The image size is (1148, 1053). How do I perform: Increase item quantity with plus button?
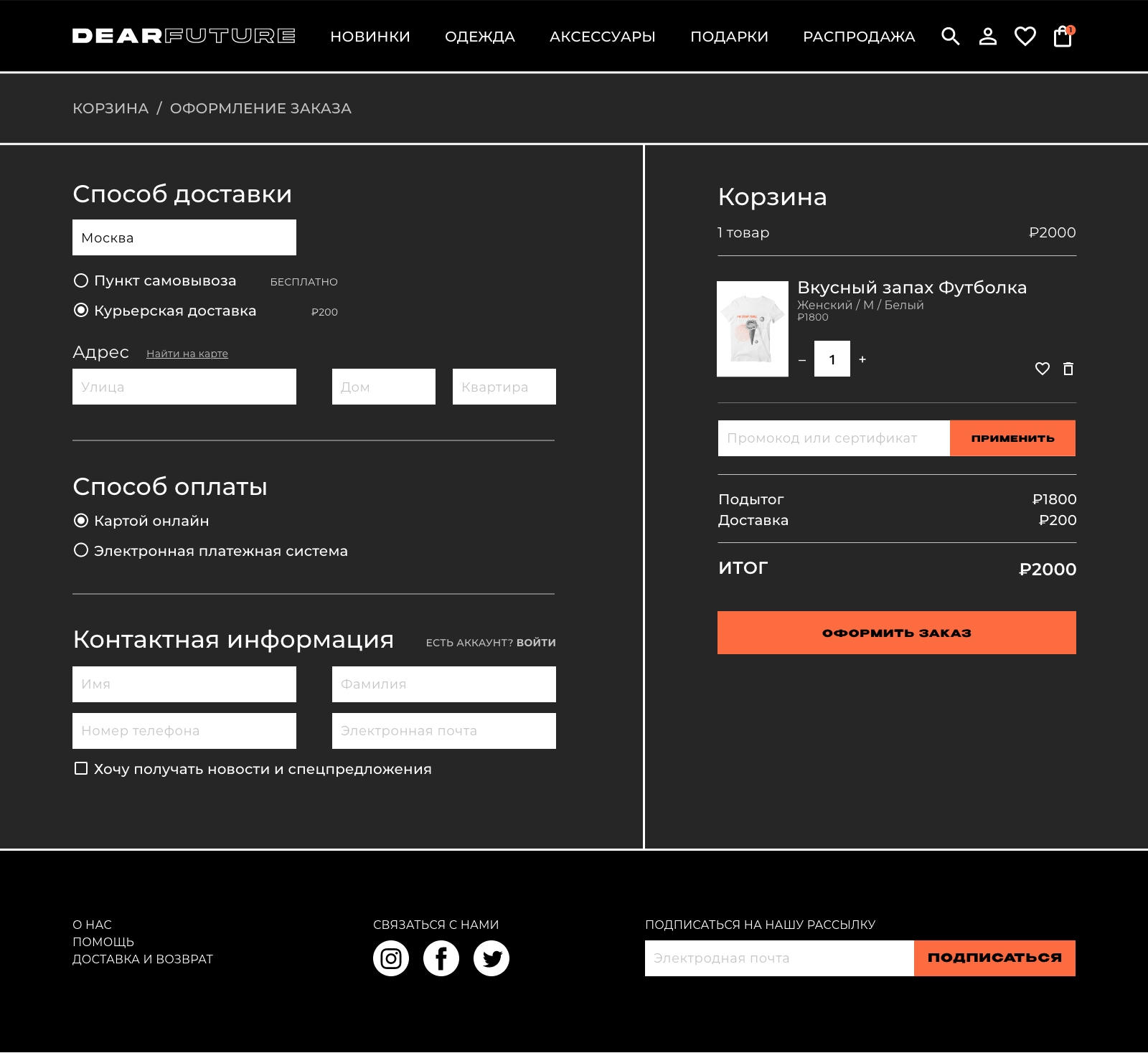click(x=862, y=359)
